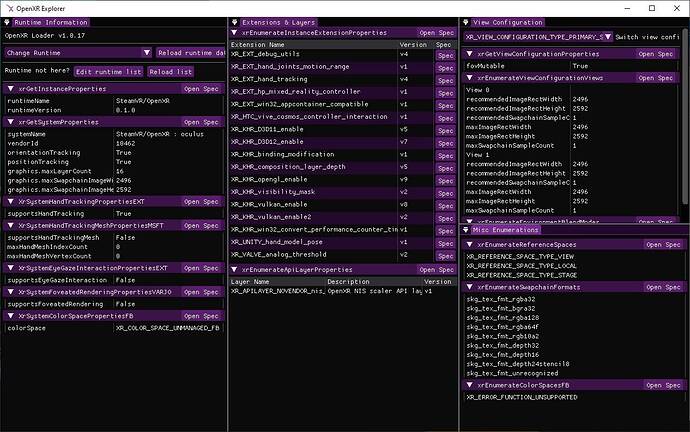Open the Change Runtime dropdown
690x432 pixels.
tap(78, 53)
